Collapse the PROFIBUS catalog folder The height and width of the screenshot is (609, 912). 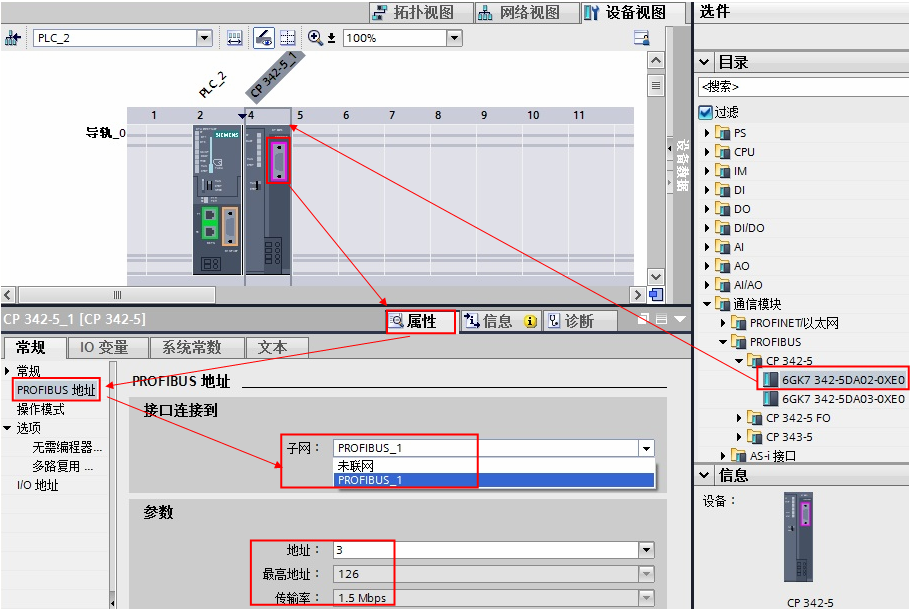(x=722, y=342)
